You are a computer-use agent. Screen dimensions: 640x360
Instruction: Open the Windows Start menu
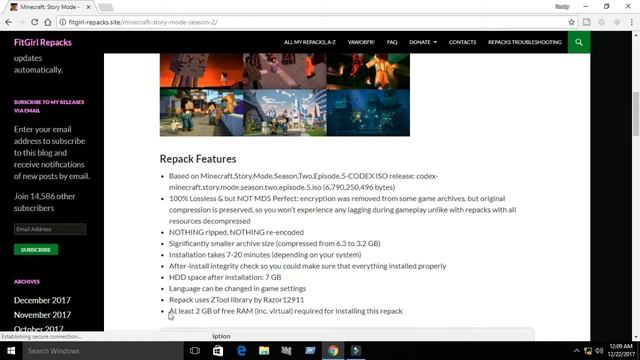11,351
